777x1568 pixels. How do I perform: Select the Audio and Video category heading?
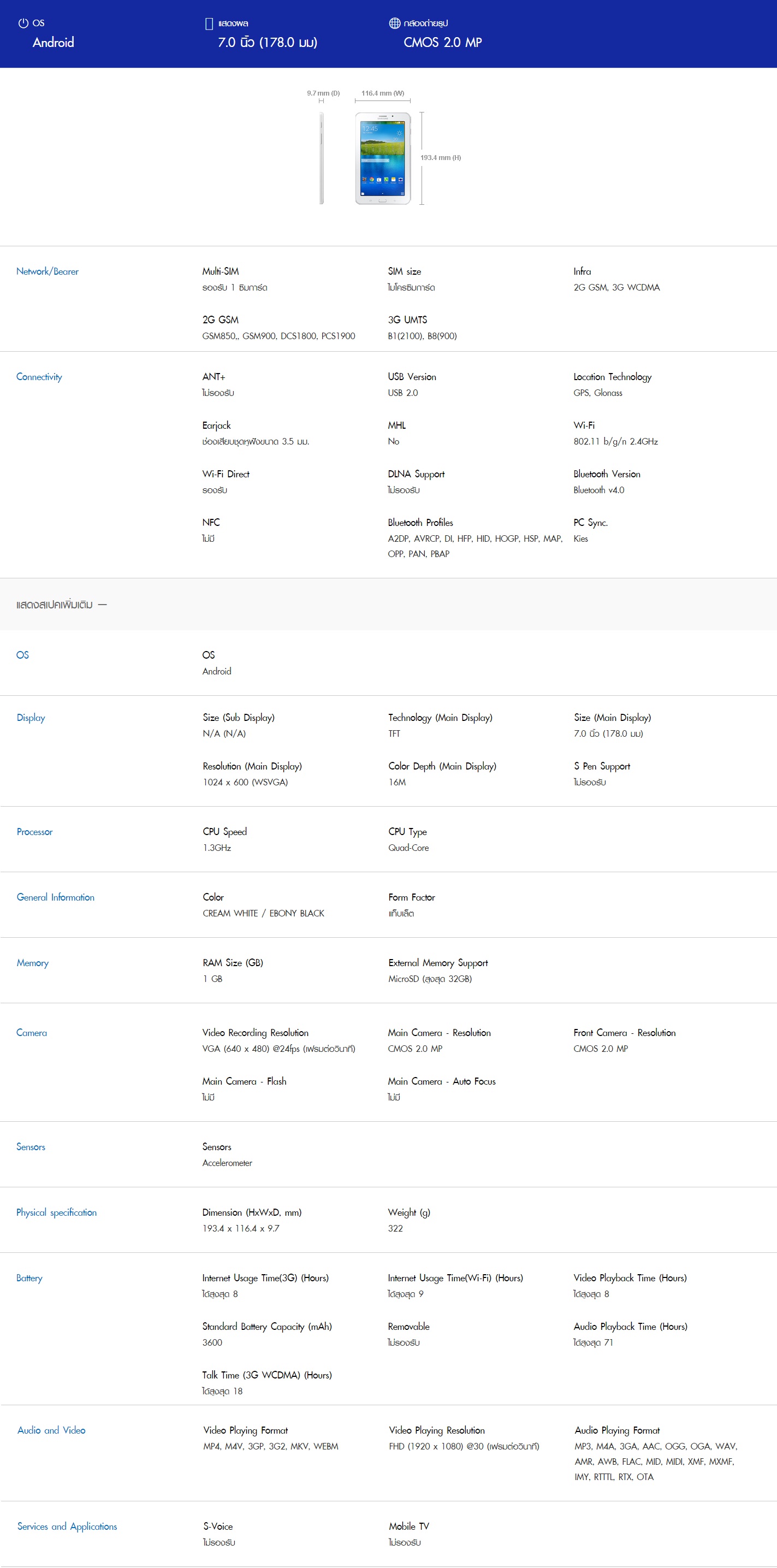coord(51,1430)
